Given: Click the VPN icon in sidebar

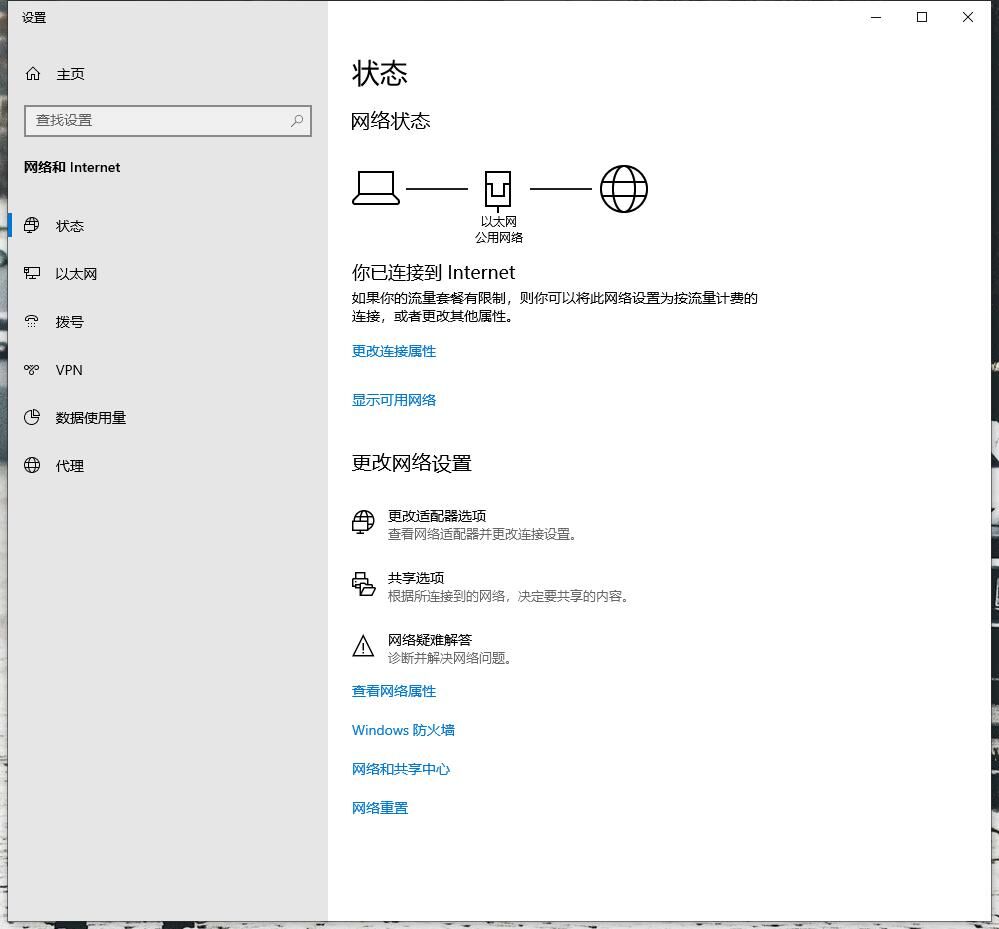Looking at the screenshot, I should point(31,370).
